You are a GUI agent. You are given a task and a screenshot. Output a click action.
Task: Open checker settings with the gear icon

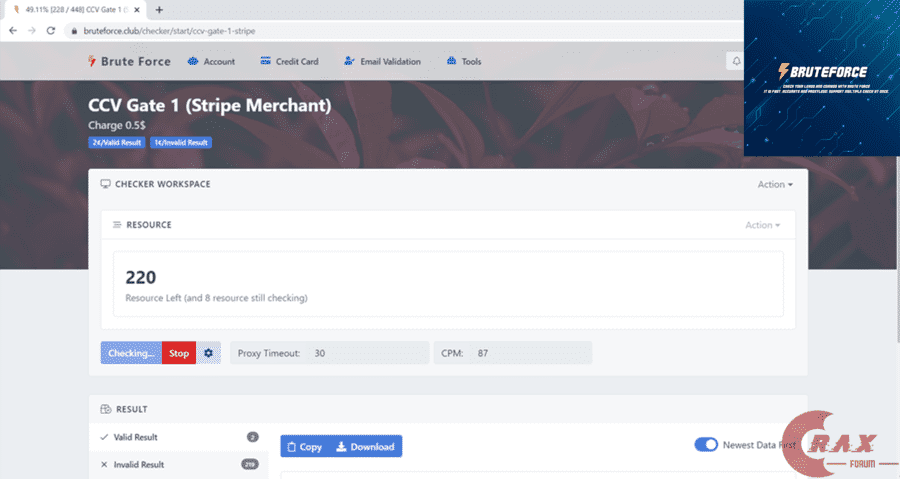click(208, 353)
